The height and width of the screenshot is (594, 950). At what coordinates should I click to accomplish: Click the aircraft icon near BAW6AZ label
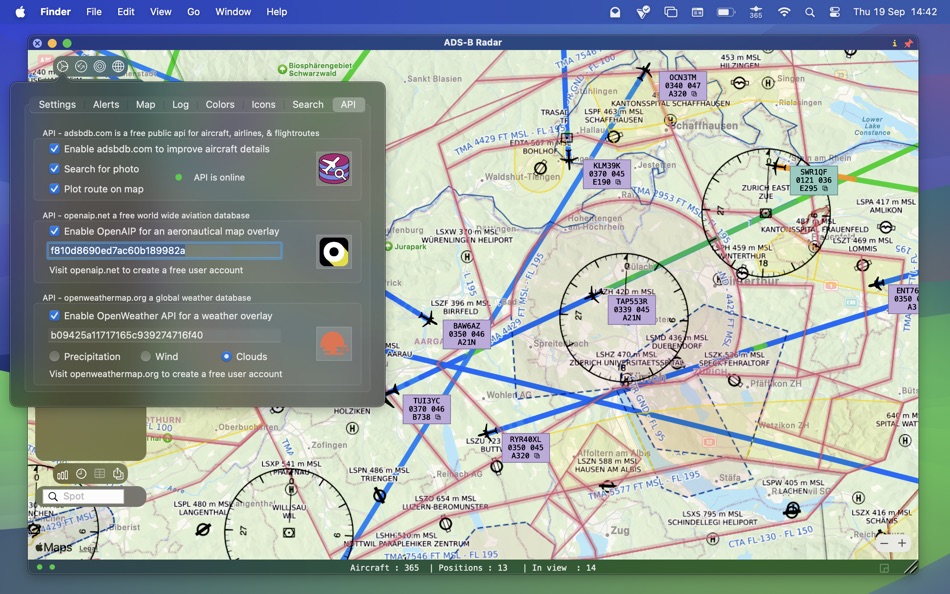click(428, 318)
